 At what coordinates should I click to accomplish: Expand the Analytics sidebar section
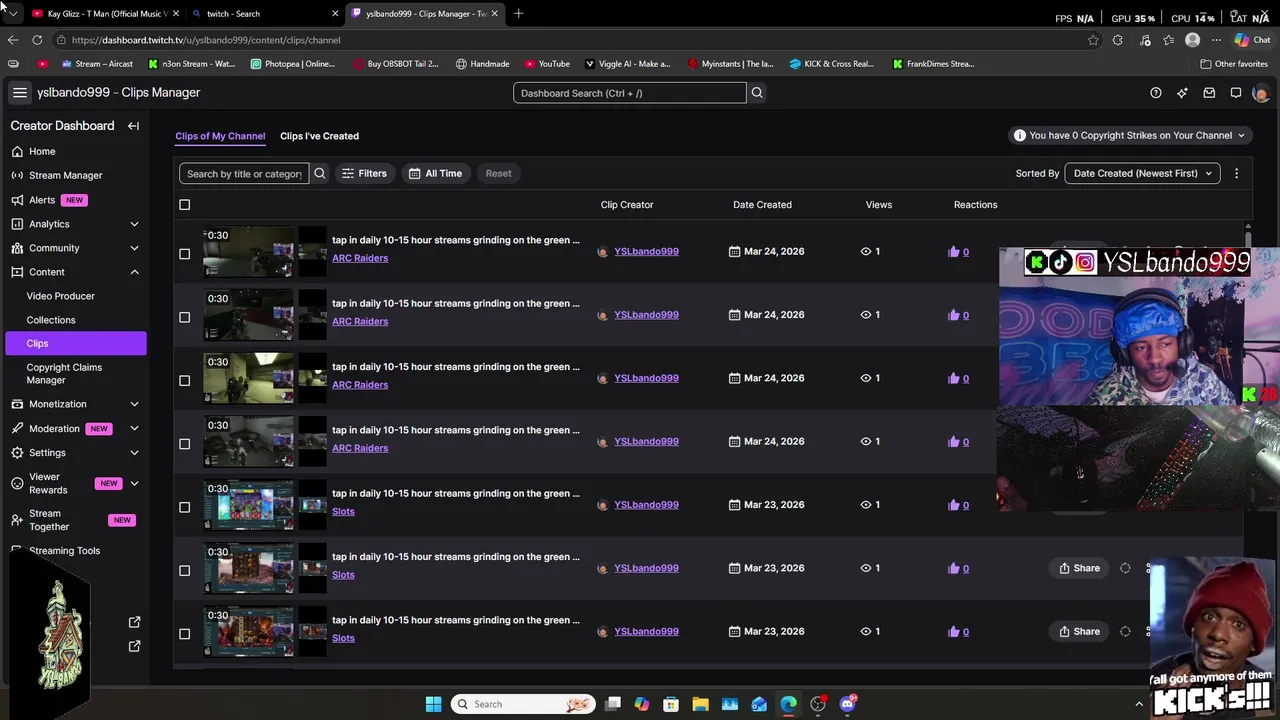tap(134, 224)
